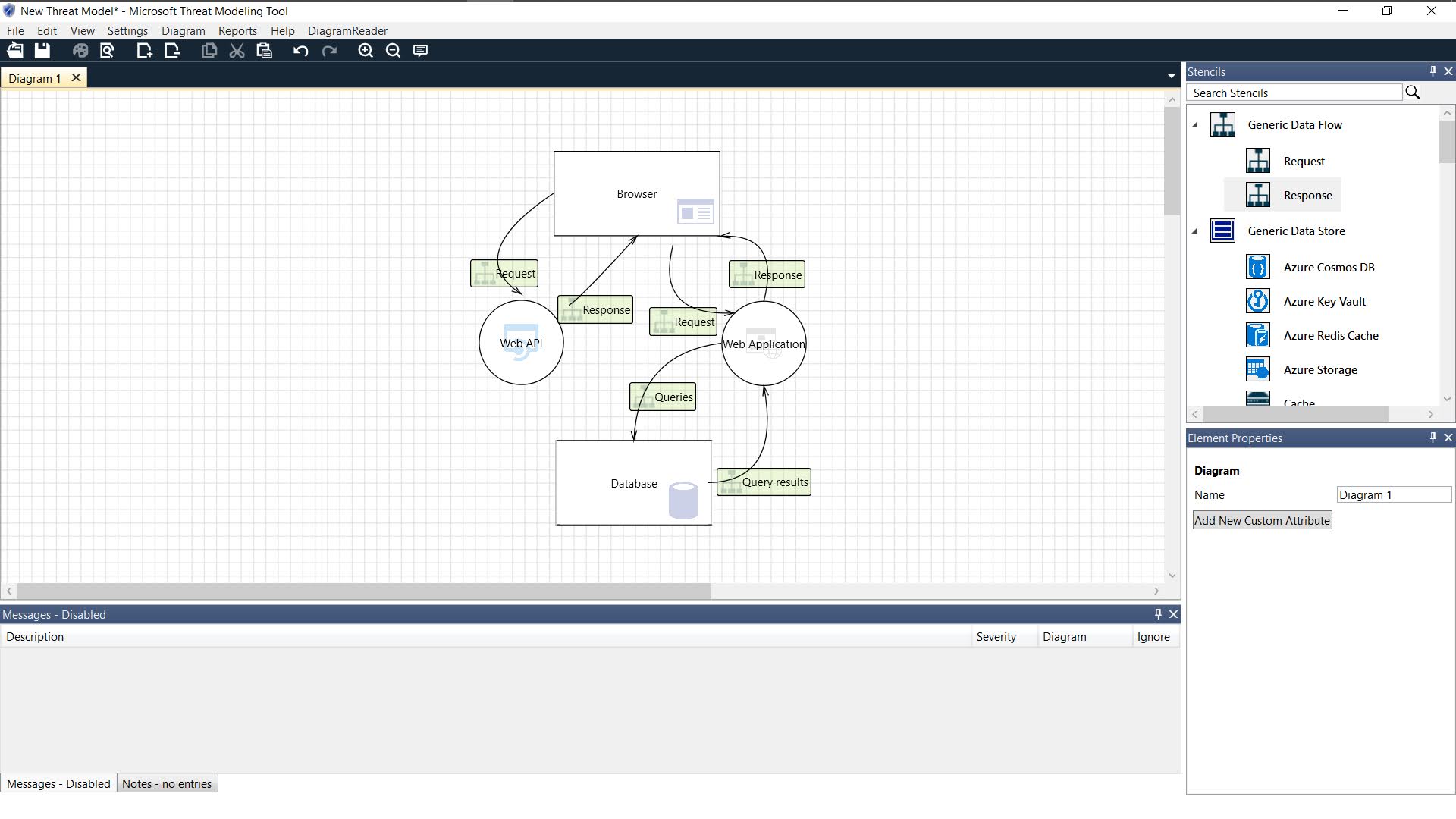Collapse the Generic Data Store stencil group
This screenshot has height=819, width=1456.
[1196, 231]
